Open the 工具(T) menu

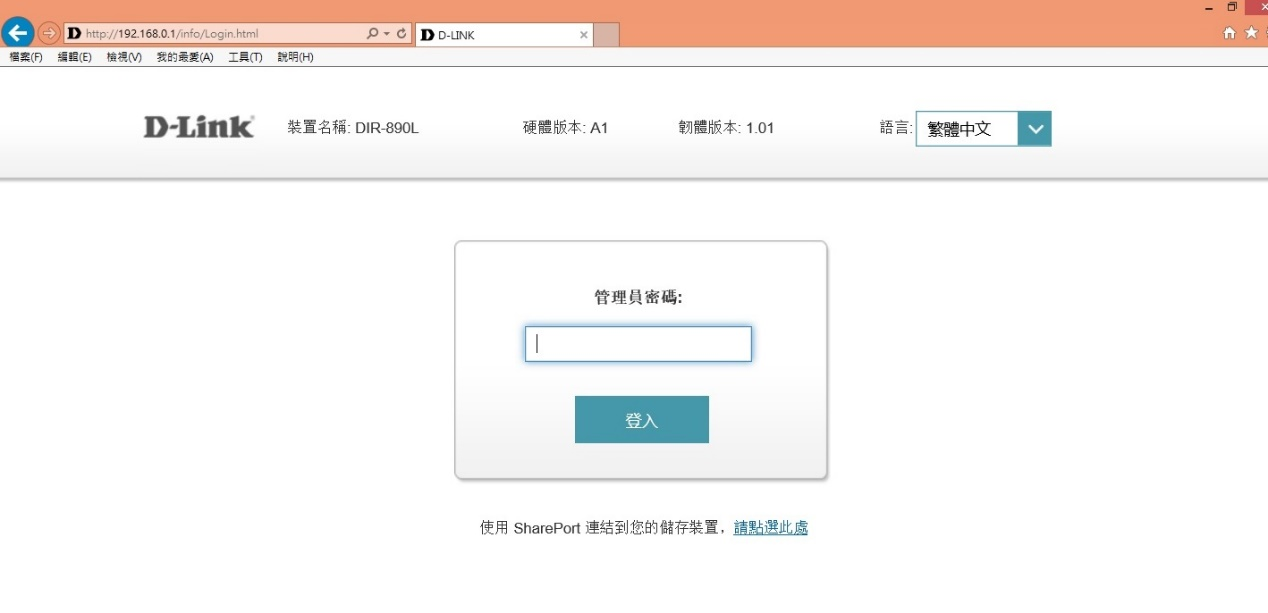pos(245,58)
